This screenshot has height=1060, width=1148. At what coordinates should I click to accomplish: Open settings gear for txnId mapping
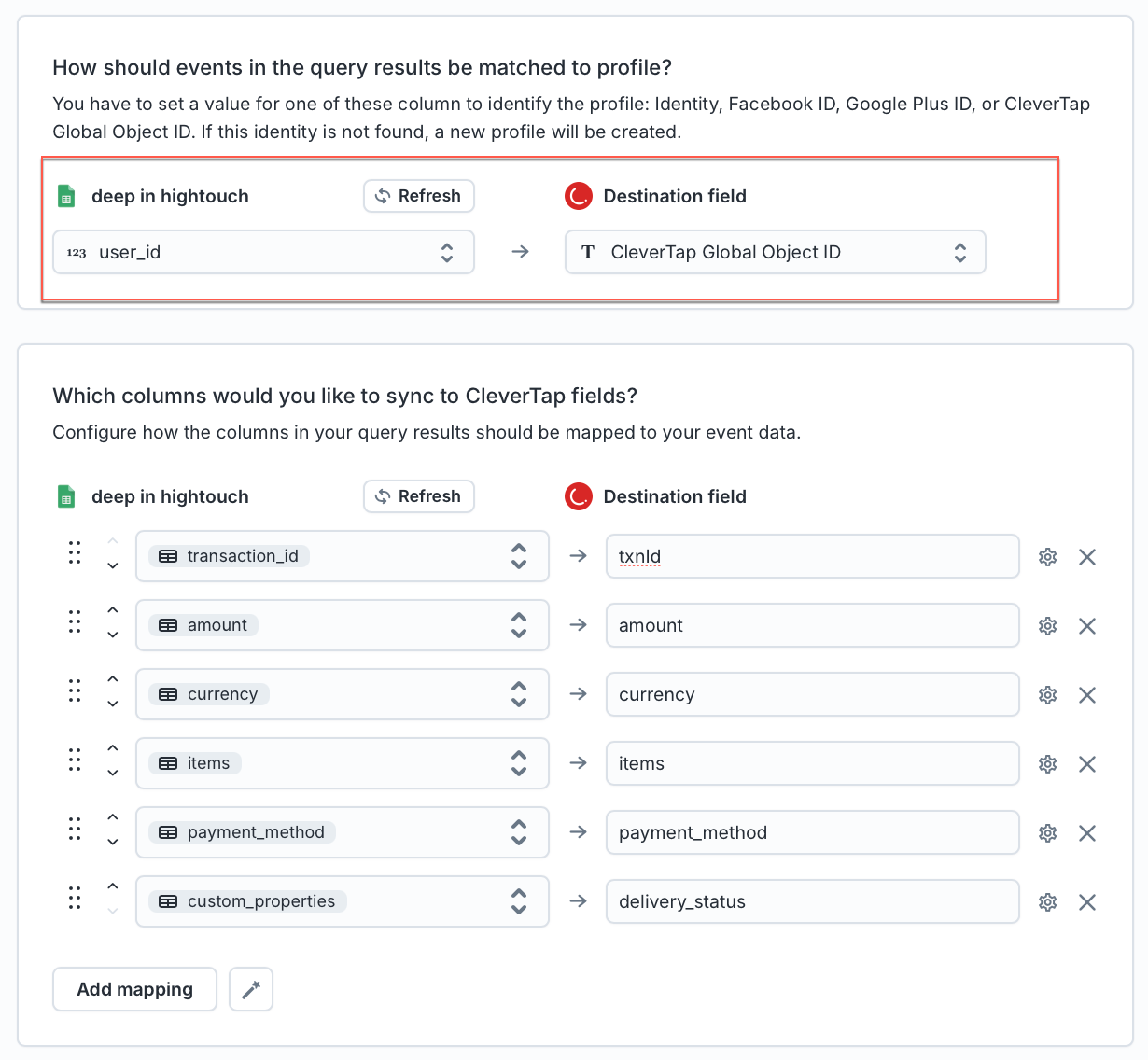pos(1047,557)
